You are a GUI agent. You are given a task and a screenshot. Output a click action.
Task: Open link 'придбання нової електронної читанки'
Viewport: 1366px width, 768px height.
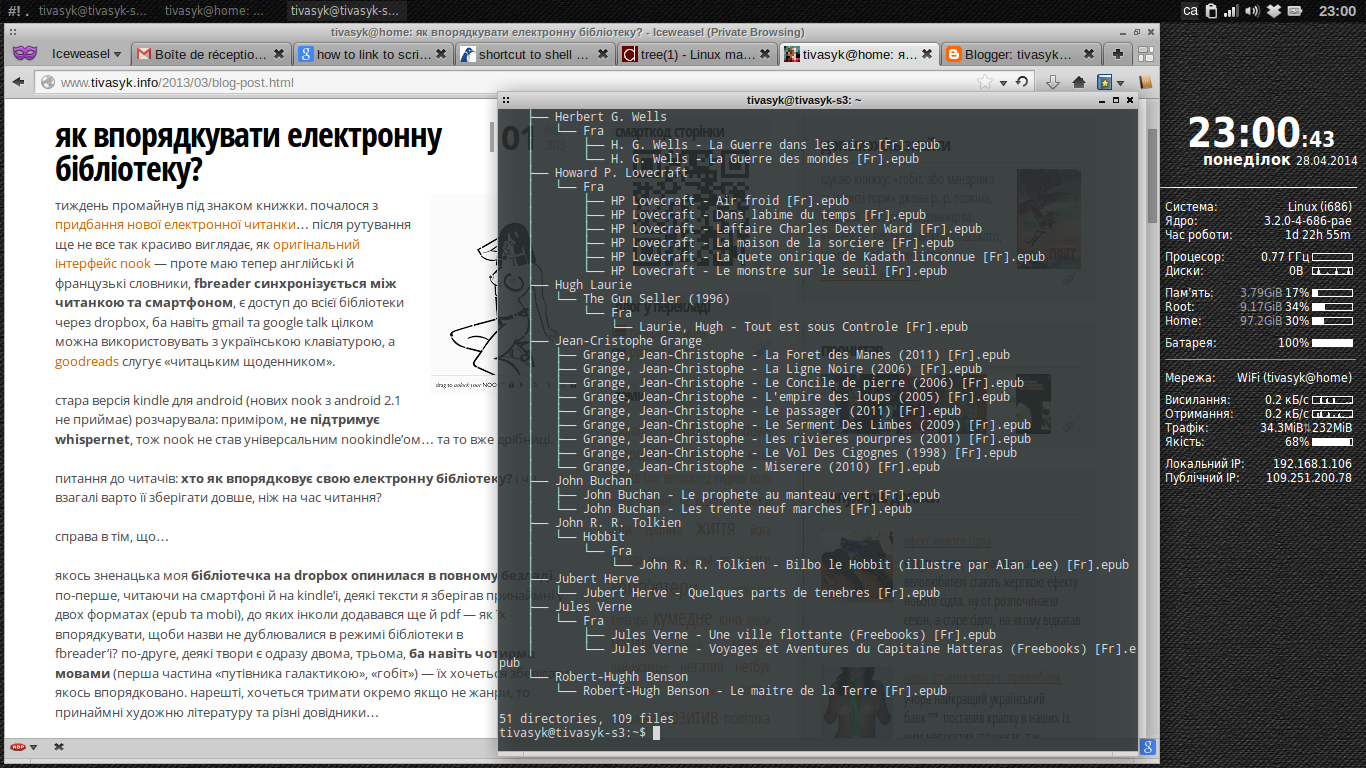point(176,225)
